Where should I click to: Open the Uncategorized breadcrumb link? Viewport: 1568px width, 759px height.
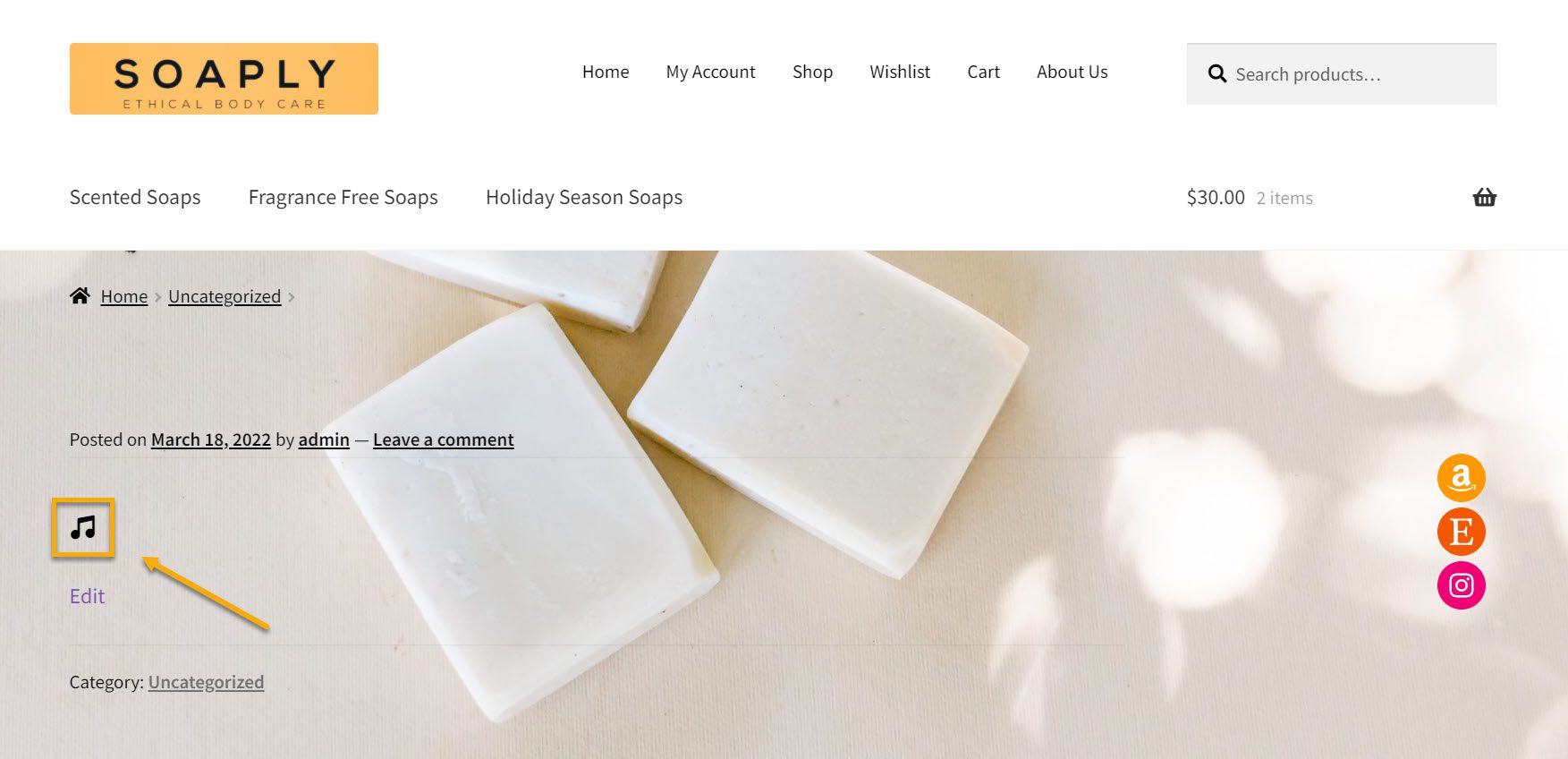(x=225, y=296)
